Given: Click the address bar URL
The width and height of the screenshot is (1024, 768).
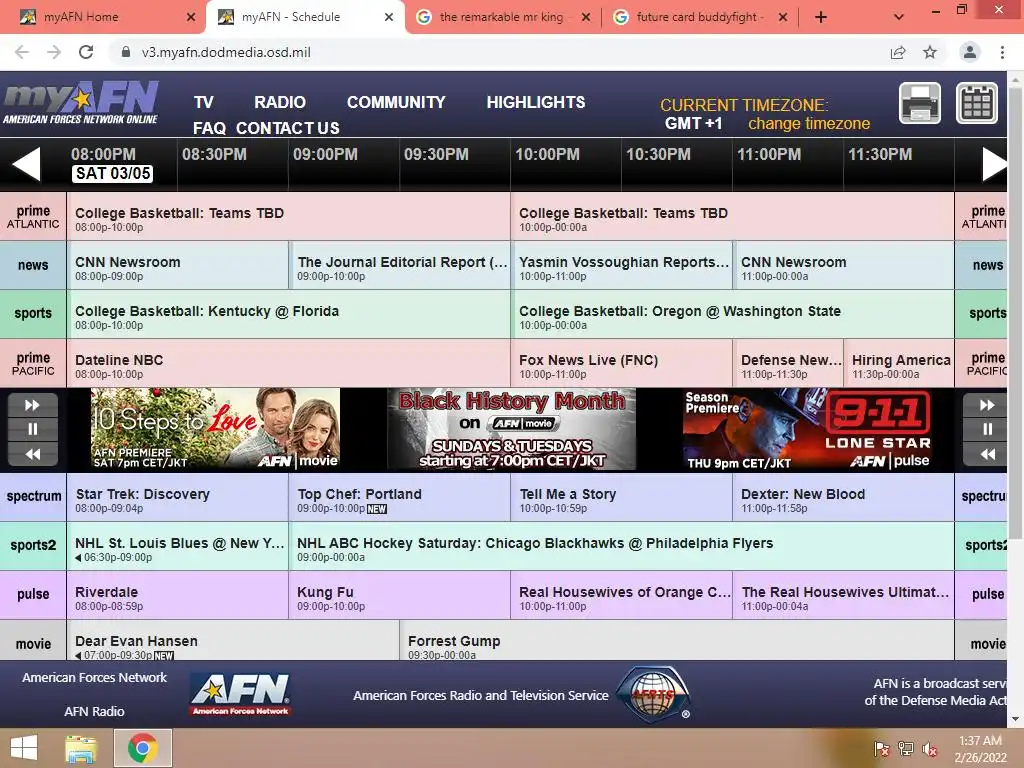Looking at the screenshot, I should (x=226, y=52).
